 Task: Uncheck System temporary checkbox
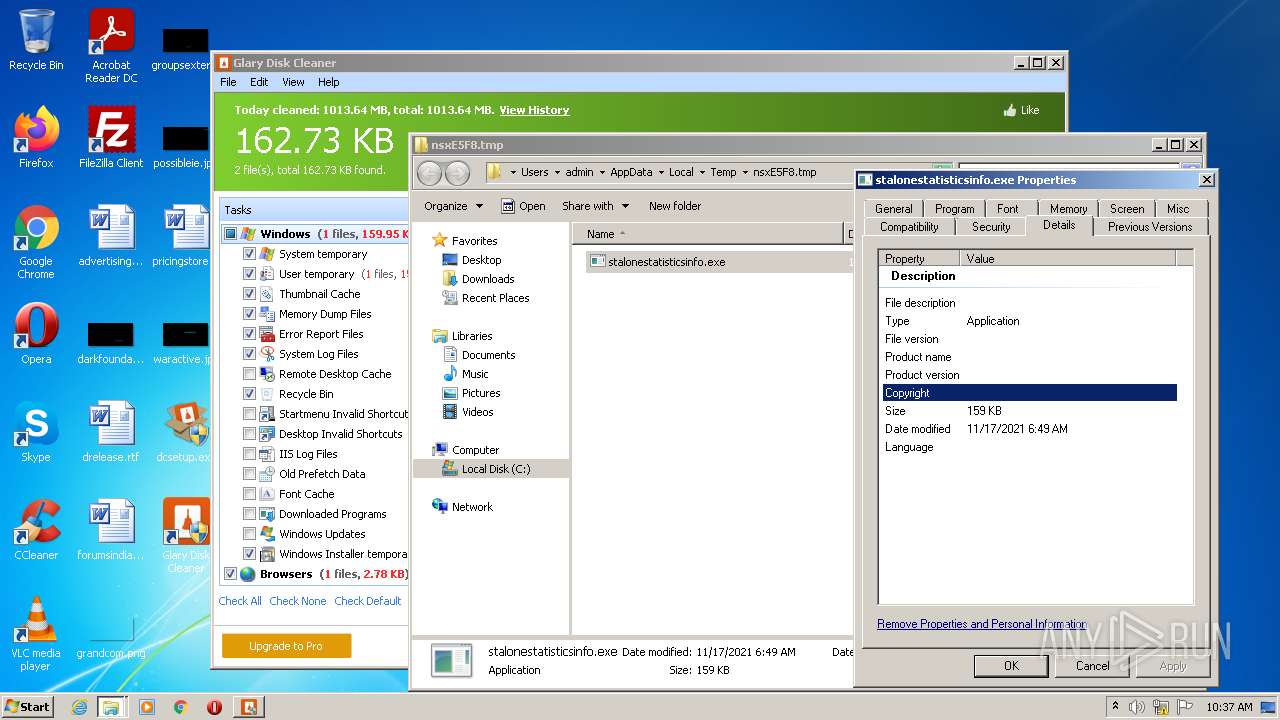tap(249, 254)
